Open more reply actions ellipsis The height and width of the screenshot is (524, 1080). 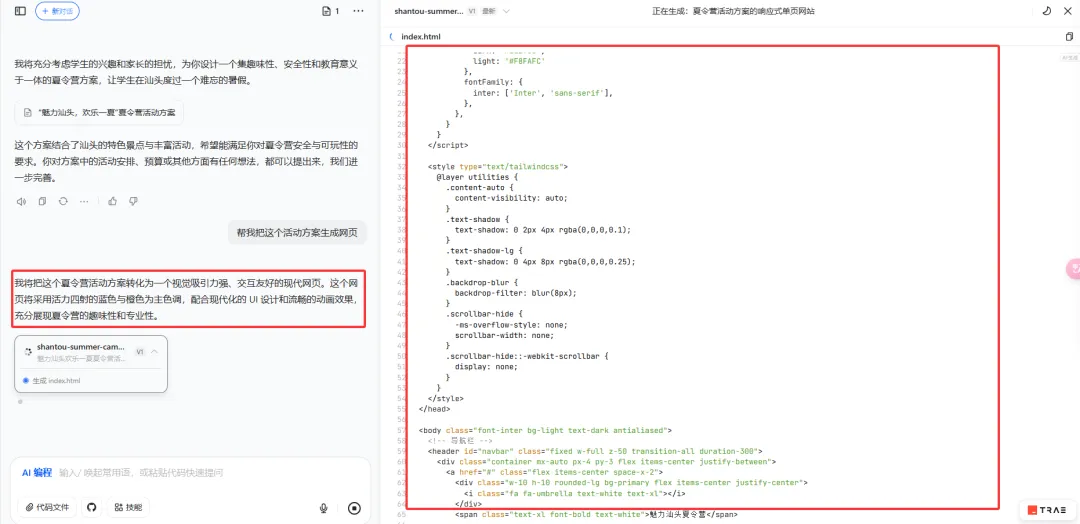[x=84, y=201]
